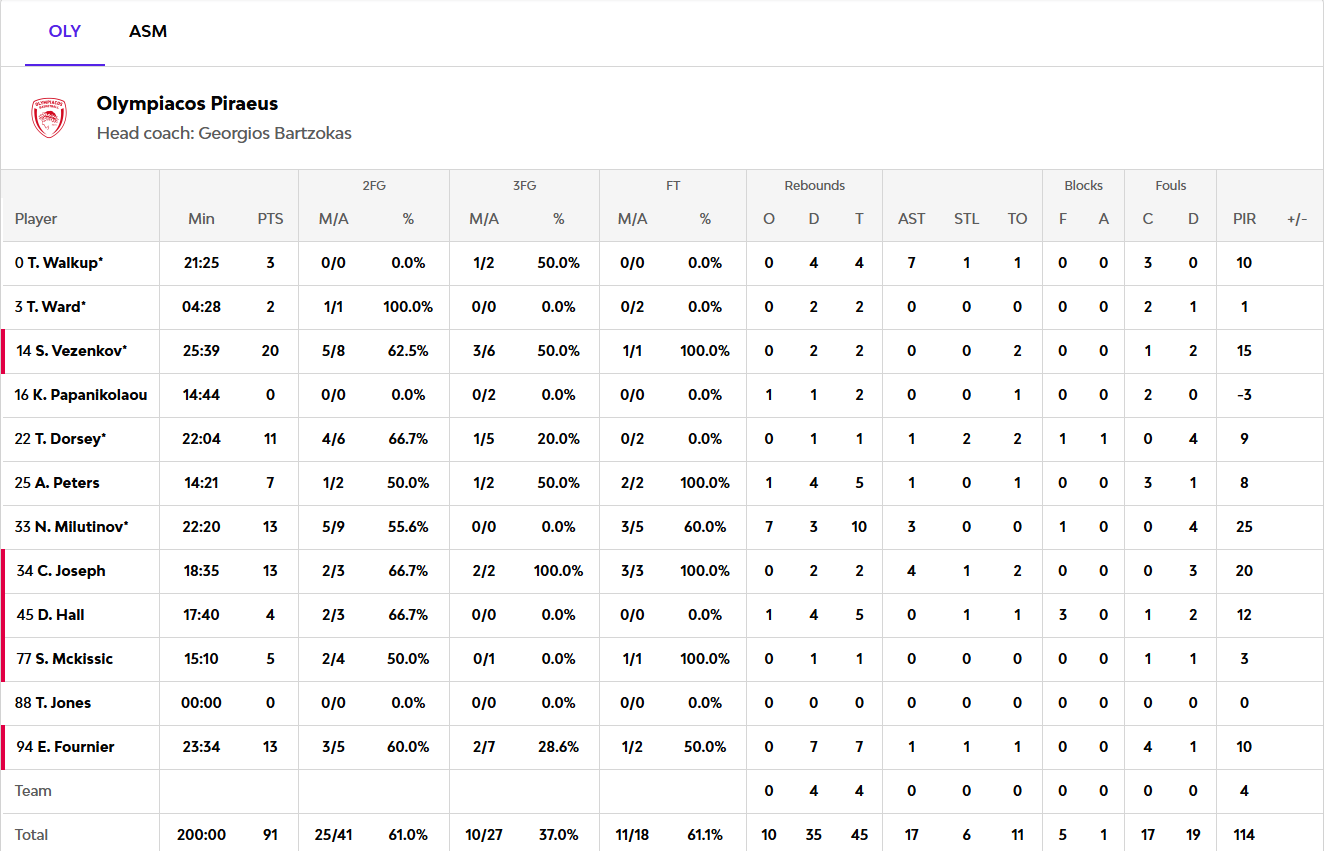Click the Min column header

[201, 219]
